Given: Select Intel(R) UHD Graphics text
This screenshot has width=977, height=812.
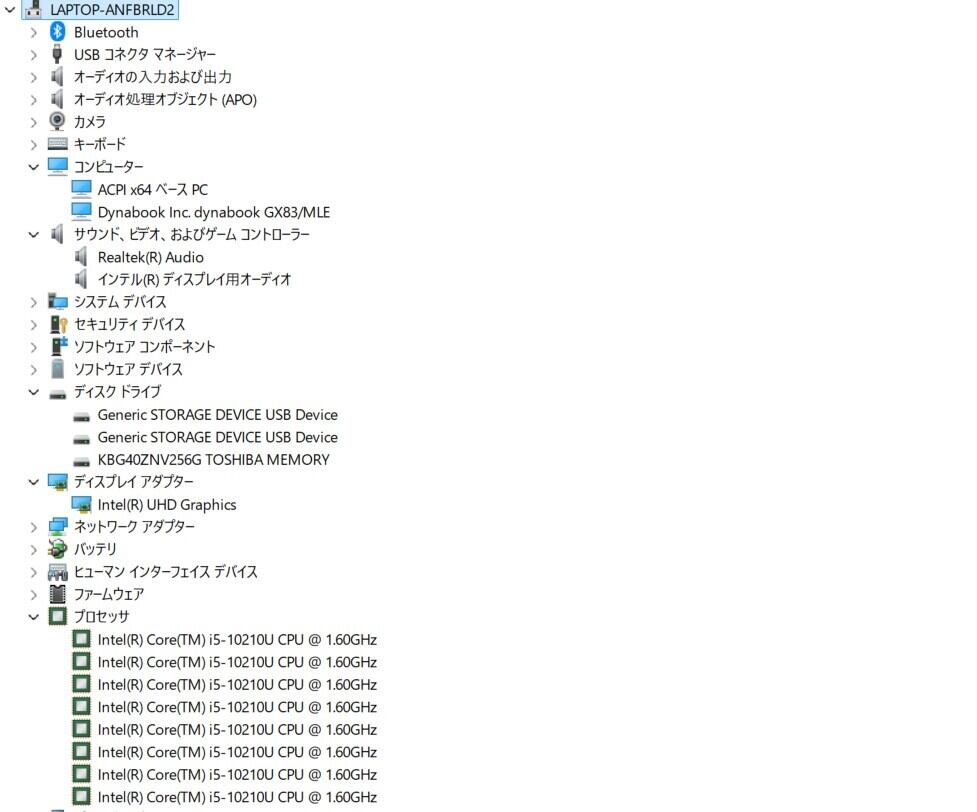Looking at the screenshot, I should pos(167,504).
